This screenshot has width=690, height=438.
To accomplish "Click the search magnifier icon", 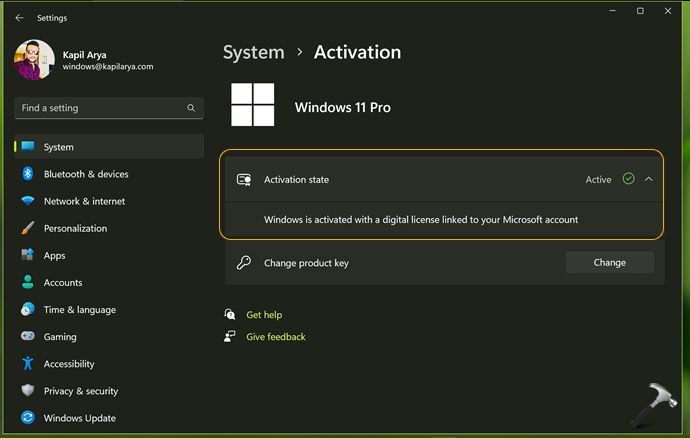I will click(x=191, y=108).
